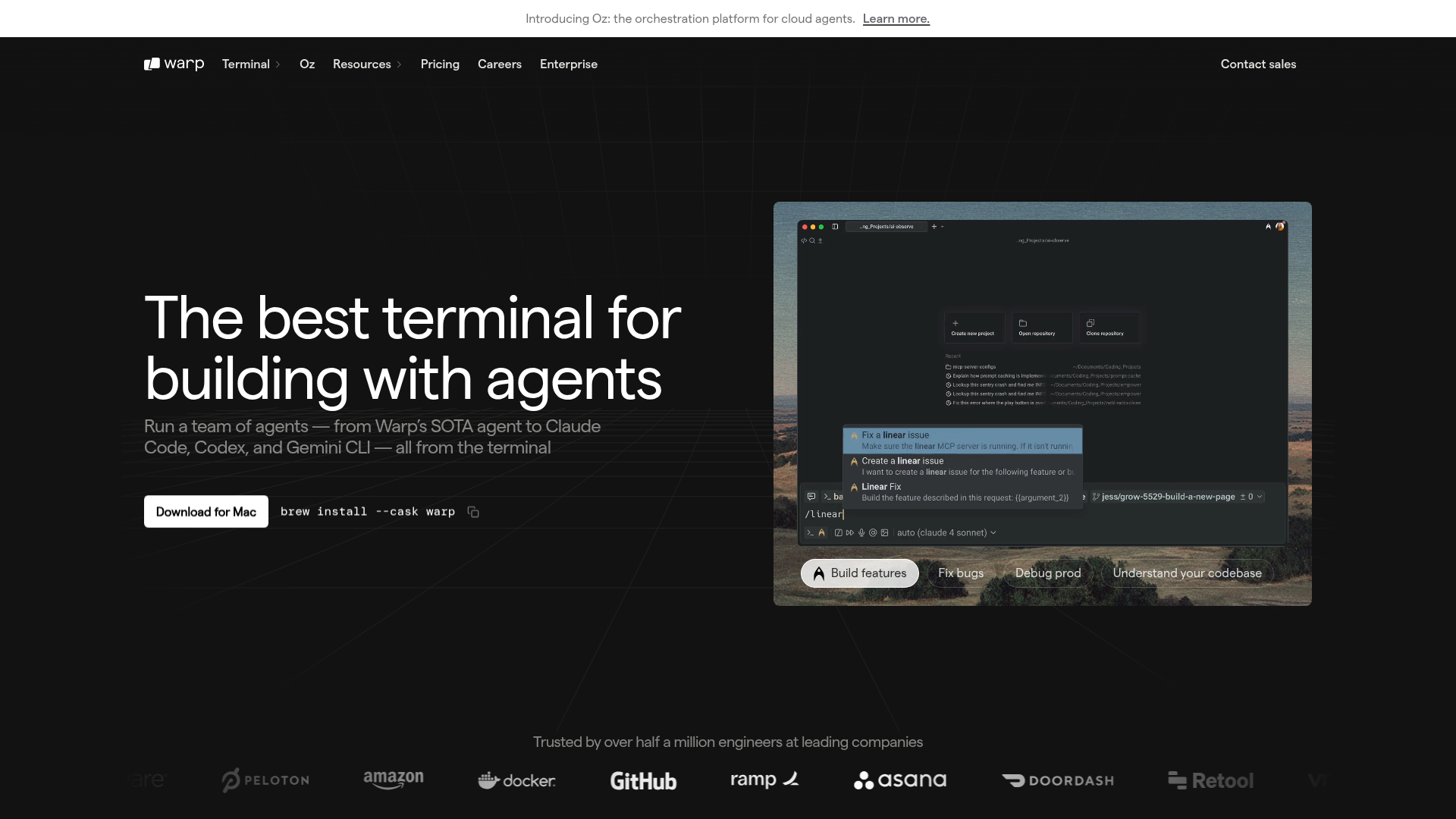This screenshot has height=819, width=1456.
Task: Click the conversation bubble icon above the input
Action: tap(811, 497)
